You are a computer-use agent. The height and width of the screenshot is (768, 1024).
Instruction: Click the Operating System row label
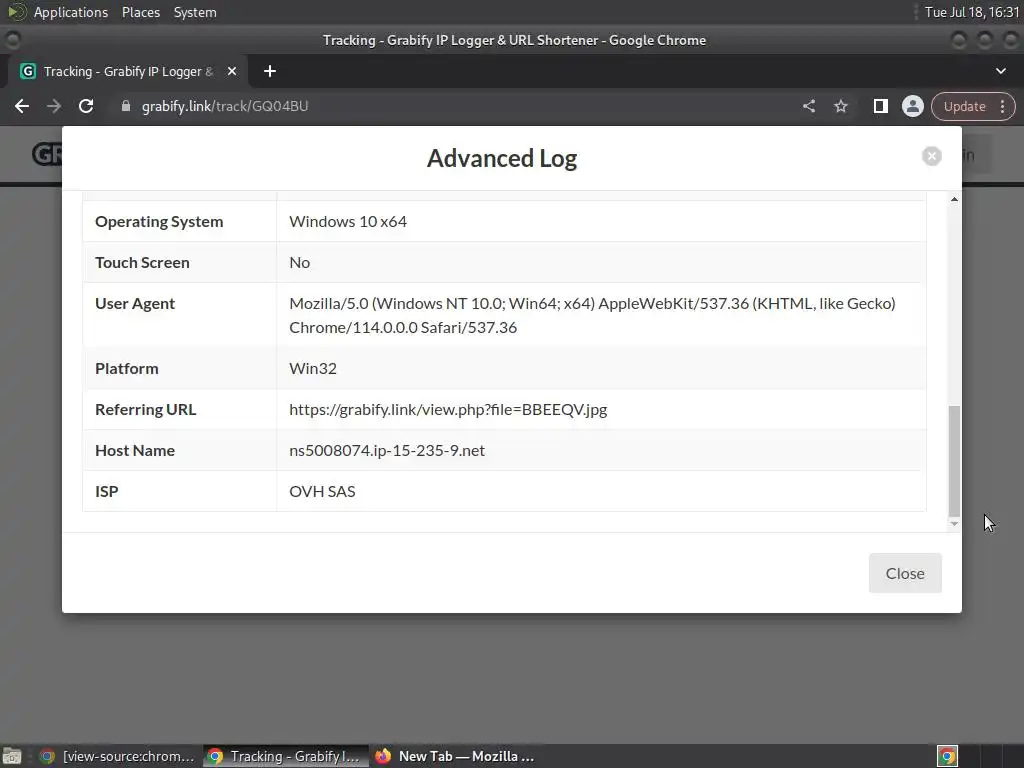point(159,221)
